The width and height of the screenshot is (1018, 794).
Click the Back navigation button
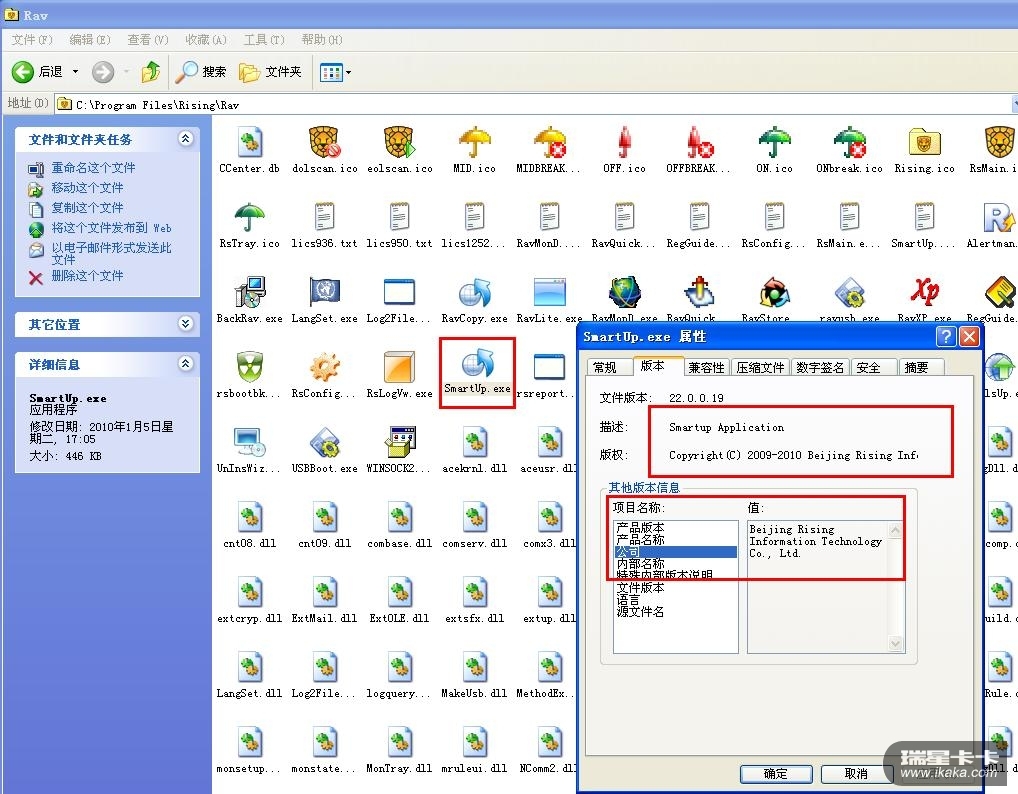[37, 71]
